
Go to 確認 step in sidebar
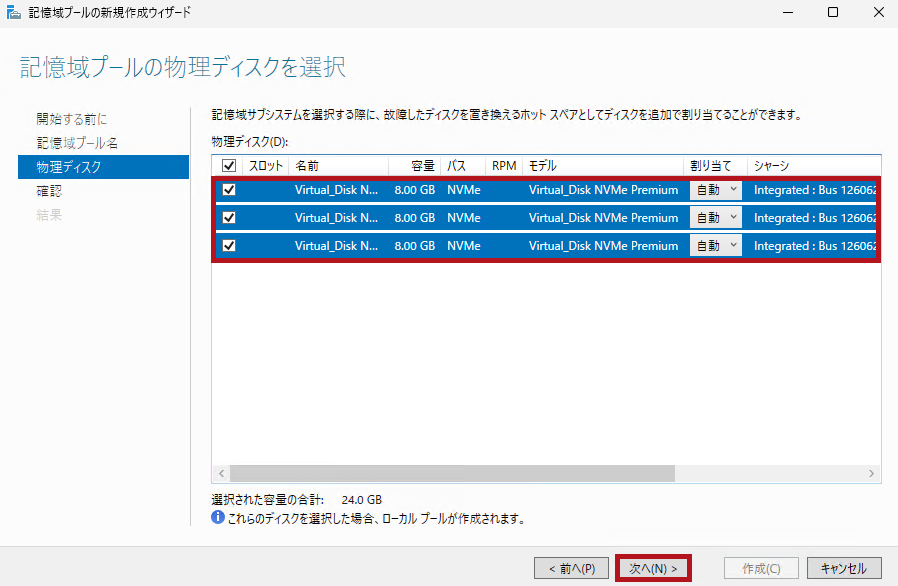tap(49, 191)
